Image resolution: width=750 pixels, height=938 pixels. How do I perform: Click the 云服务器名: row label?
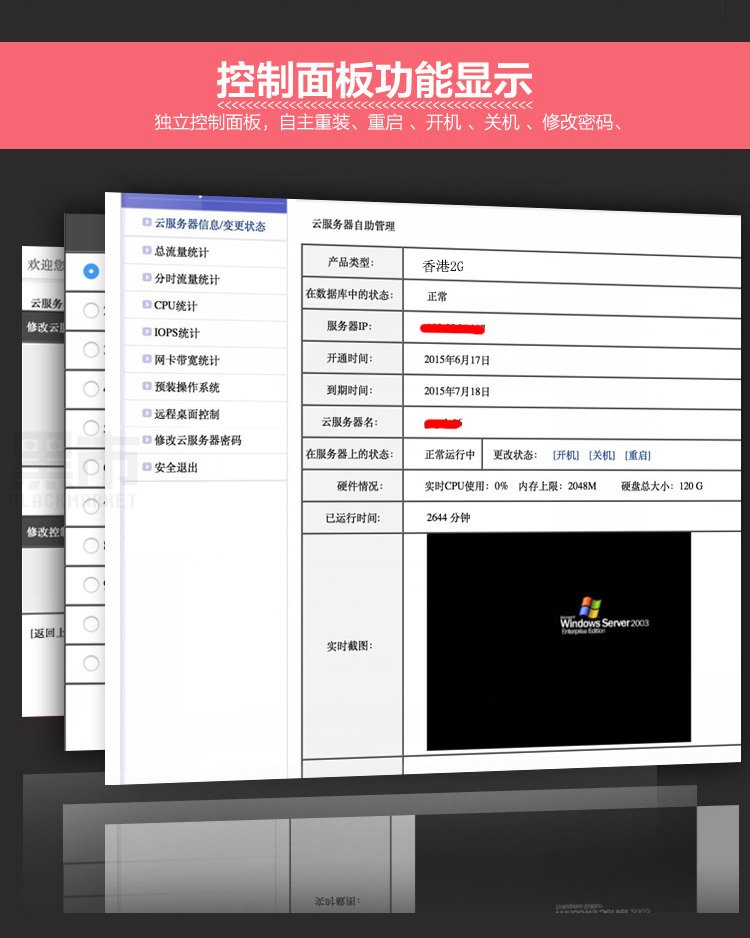pyautogui.click(x=349, y=422)
